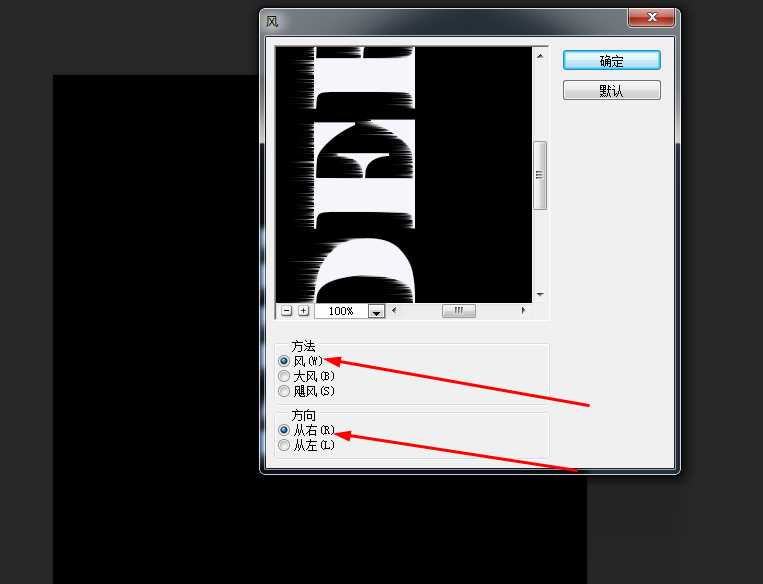Set direction to 从左 (L)
This screenshot has height=584, width=763.
click(x=285, y=445)
